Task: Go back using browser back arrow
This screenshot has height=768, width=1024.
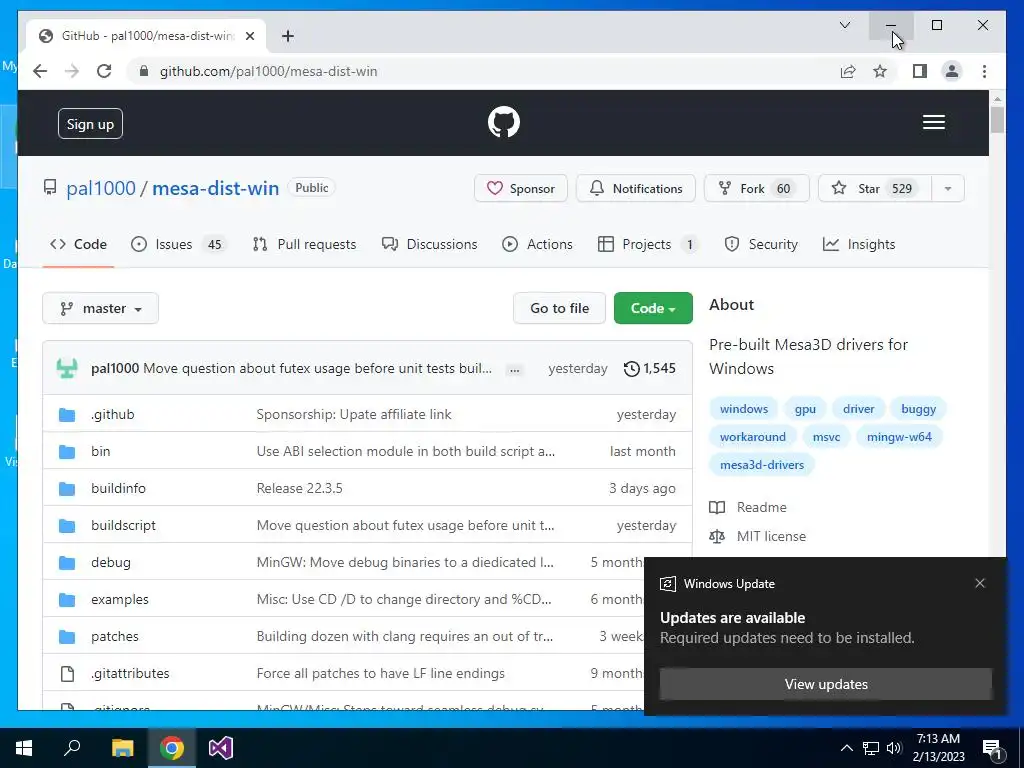Action: coord(40,71)
